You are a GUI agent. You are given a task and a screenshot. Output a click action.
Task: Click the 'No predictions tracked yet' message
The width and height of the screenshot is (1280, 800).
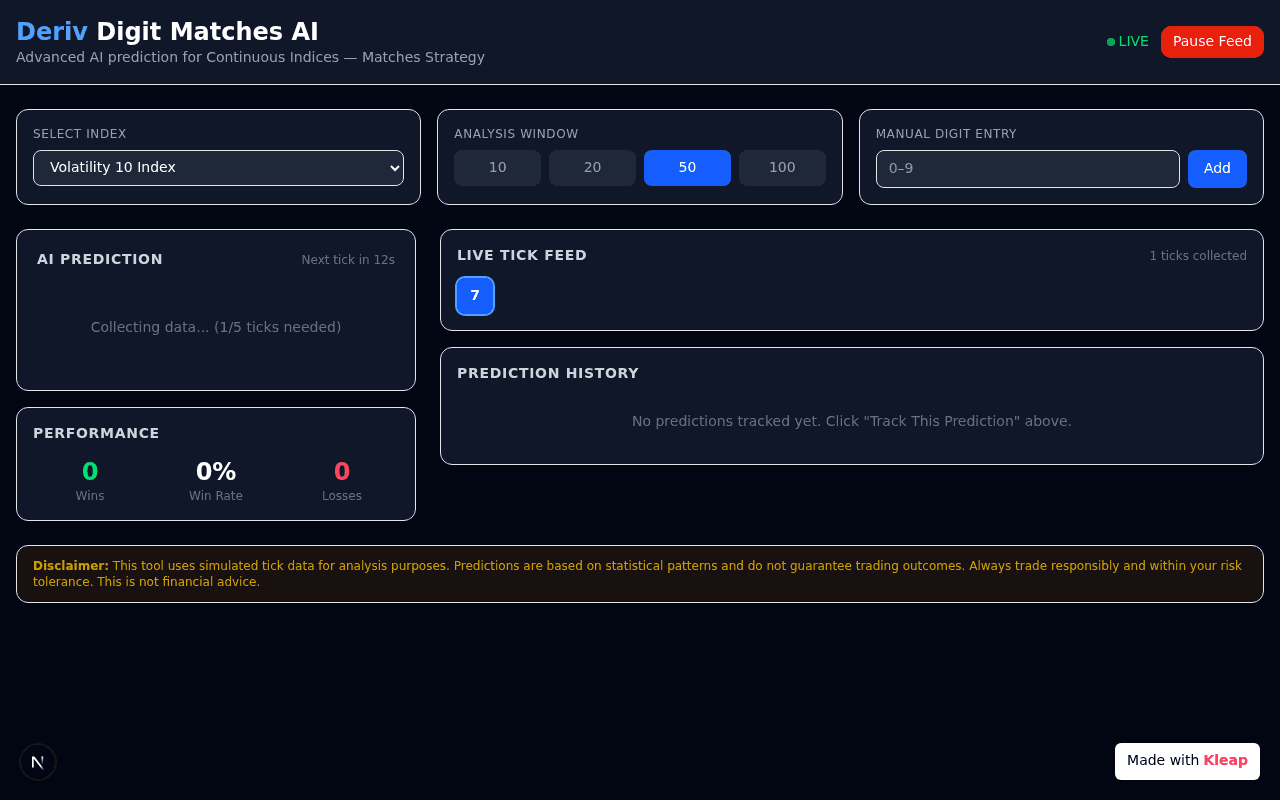tap(852, 421)
